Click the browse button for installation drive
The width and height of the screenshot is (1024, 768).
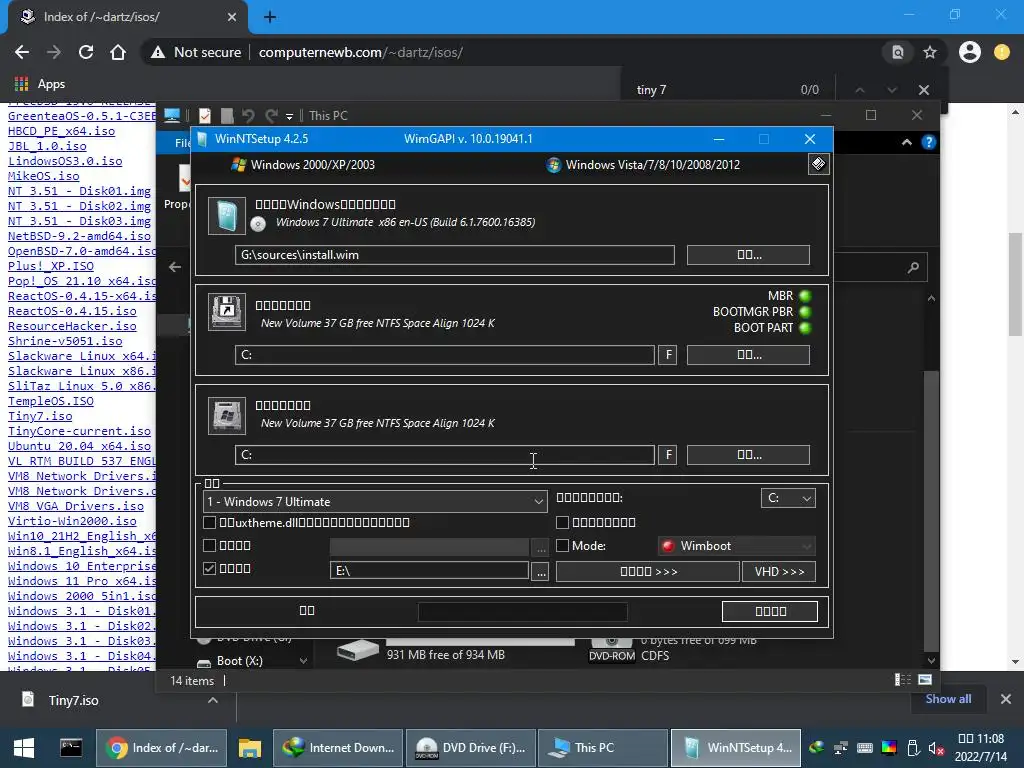point(748,455)
